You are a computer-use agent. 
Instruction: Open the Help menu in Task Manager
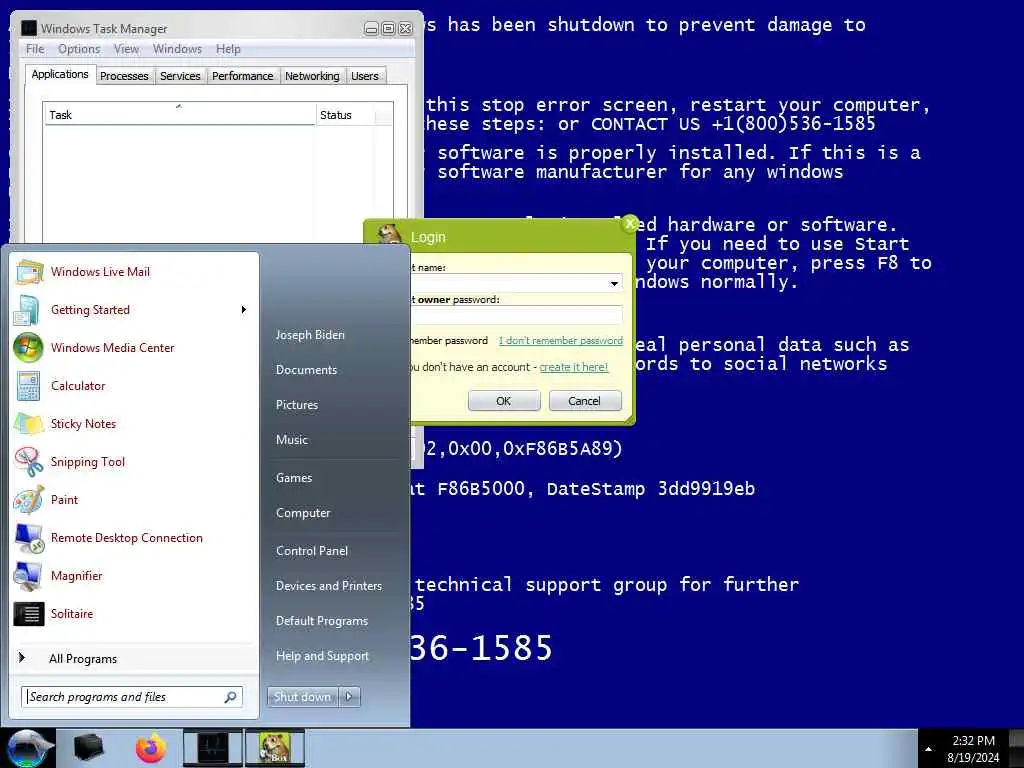point(228,49)
